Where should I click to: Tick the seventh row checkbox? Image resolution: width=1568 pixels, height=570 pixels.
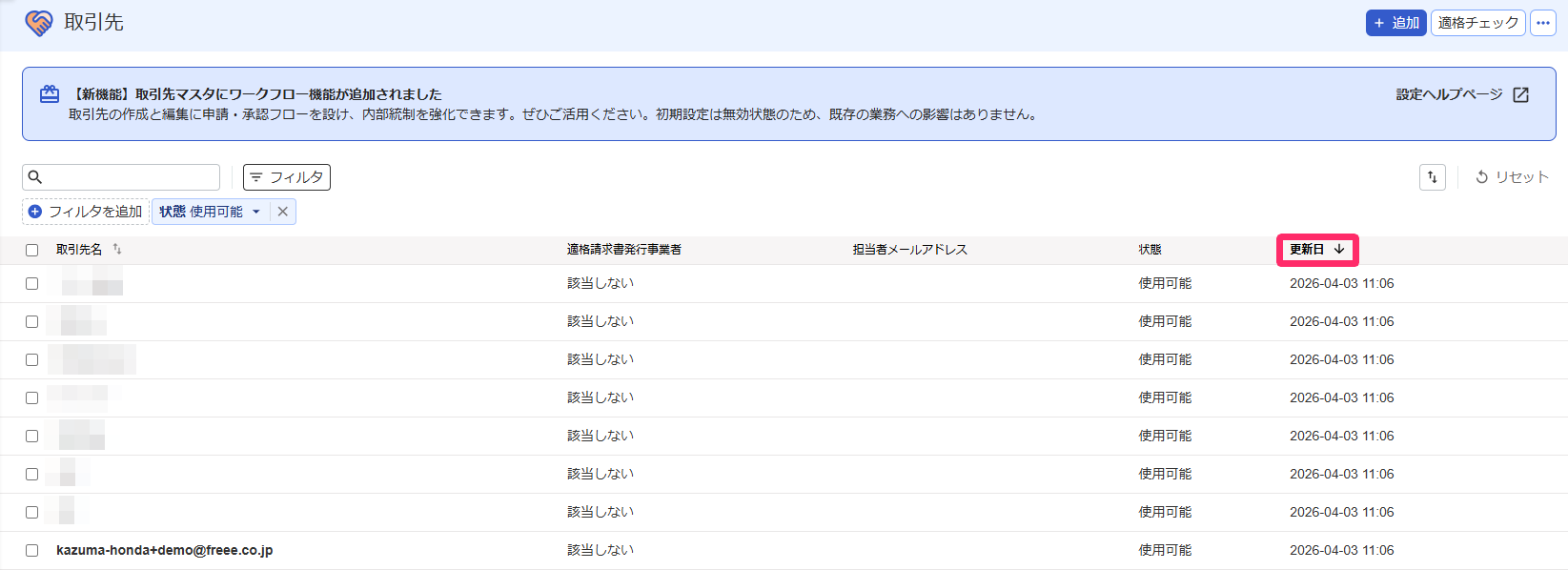coord(31,512)
